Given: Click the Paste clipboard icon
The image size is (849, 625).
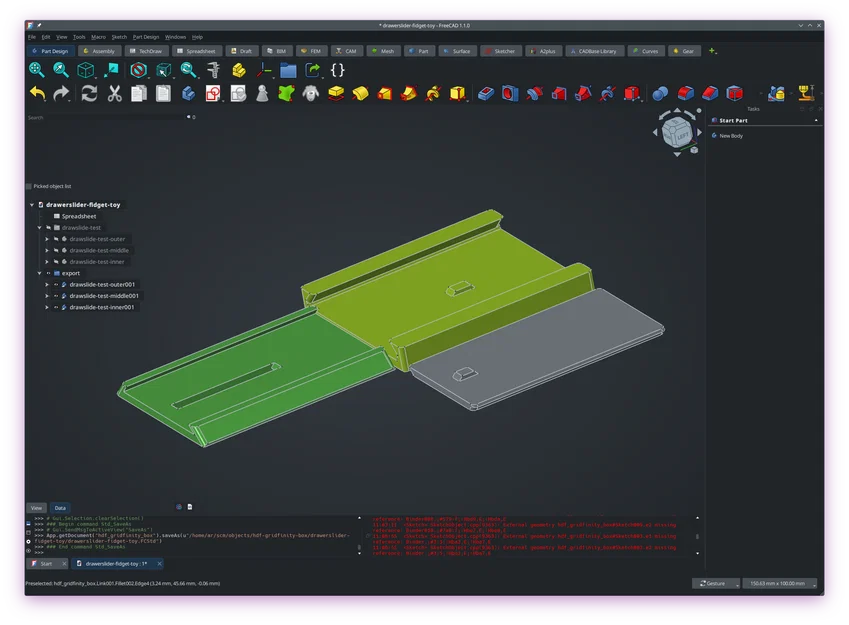Looking at the screenshot, I should coord(163,93).
